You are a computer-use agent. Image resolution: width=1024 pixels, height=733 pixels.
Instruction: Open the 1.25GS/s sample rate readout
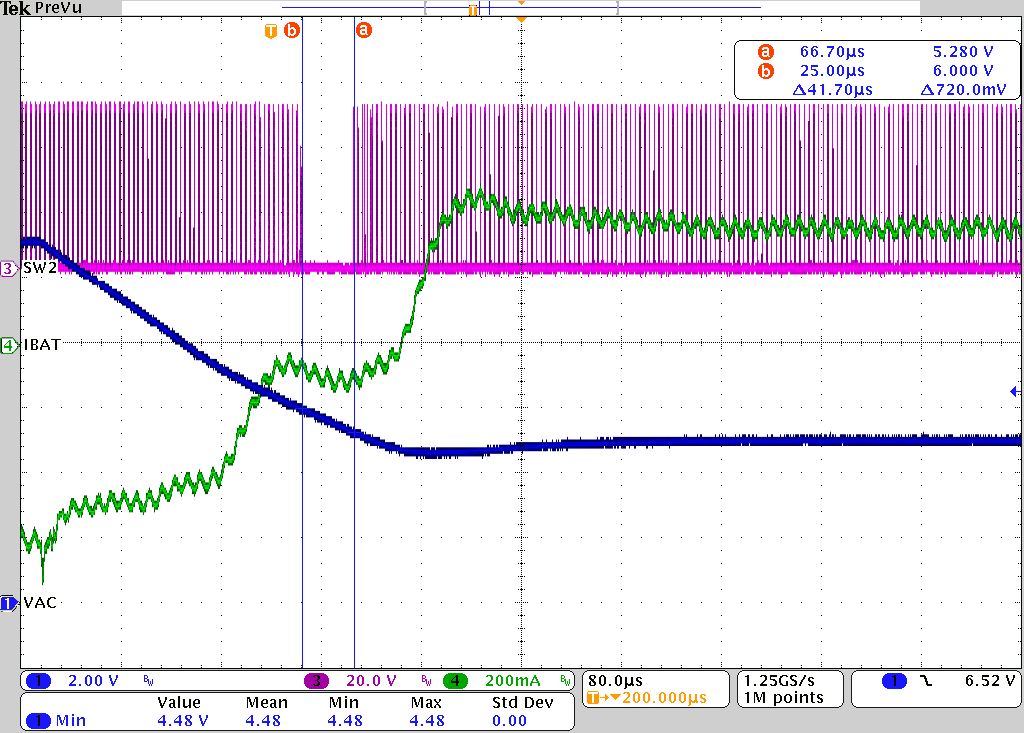pos(778,680)
